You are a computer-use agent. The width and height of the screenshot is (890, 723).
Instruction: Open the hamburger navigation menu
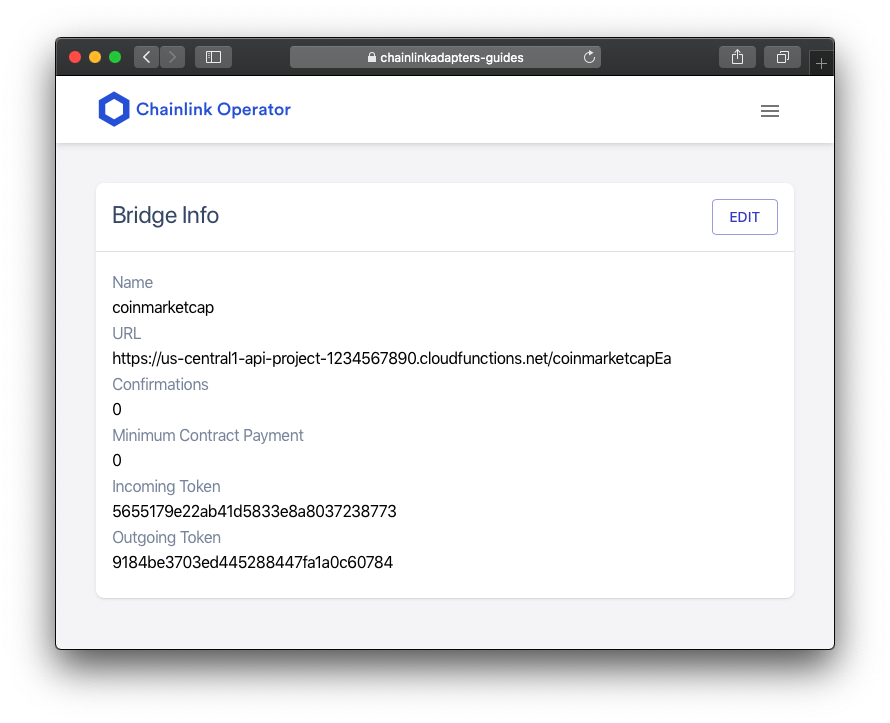(770, 111)
